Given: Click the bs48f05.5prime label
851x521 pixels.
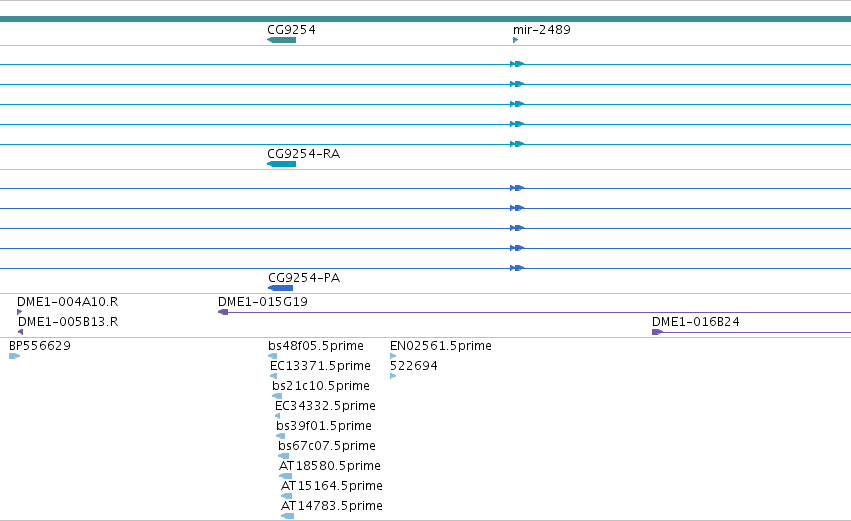Looking at the screenshot, I should [316, 346].
